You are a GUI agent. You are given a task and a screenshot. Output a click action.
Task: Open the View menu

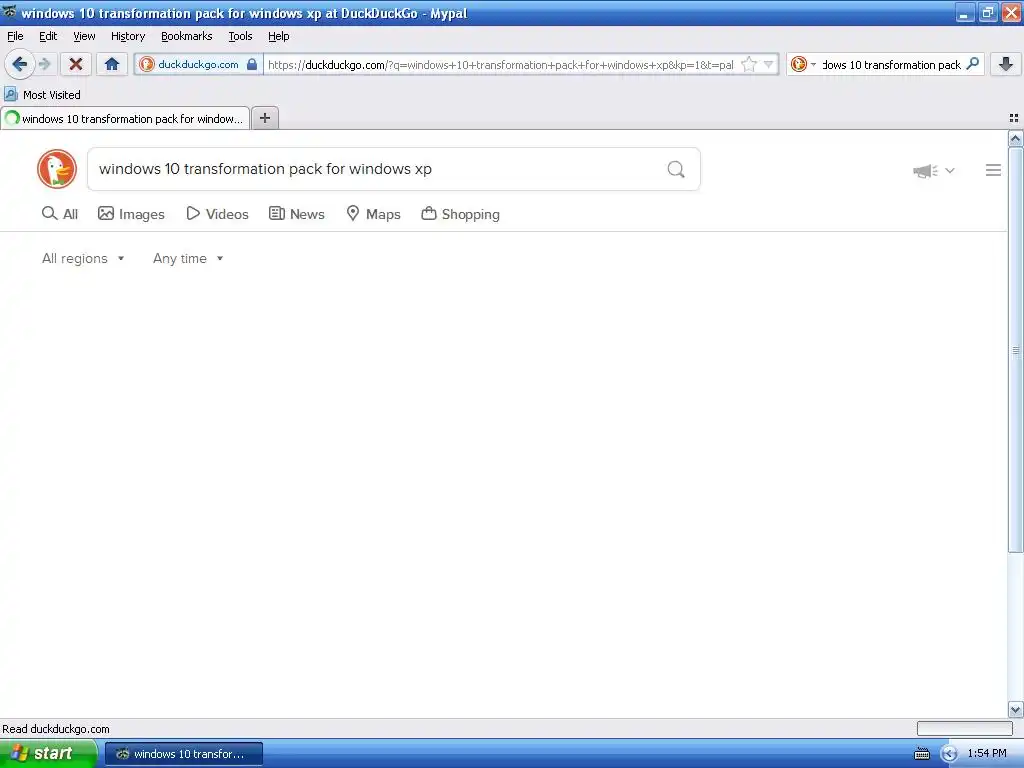point(84,36)
